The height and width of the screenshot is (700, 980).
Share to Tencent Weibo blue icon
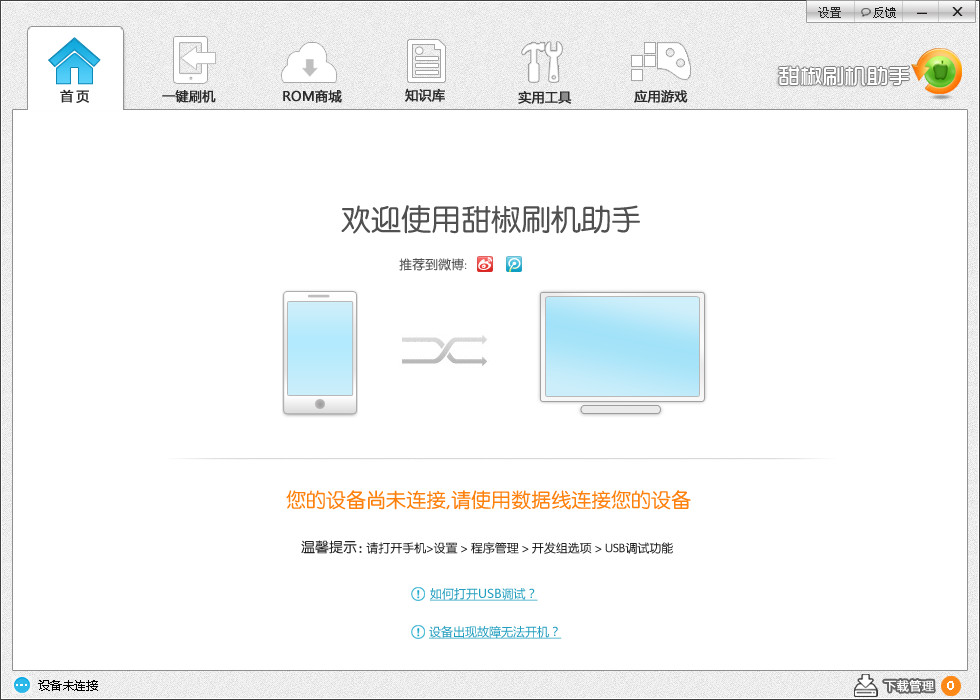pyautogui.click(x=514, y=264)
